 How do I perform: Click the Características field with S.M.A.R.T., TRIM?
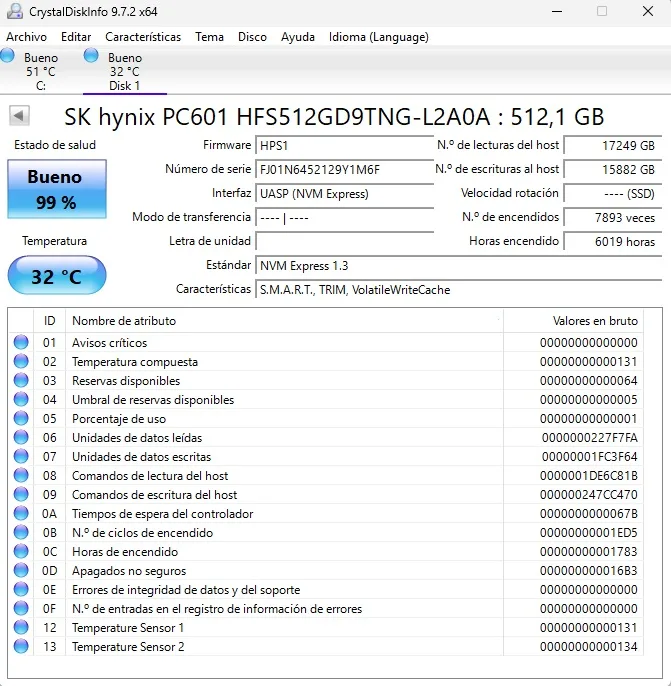(x=459, y=290)
